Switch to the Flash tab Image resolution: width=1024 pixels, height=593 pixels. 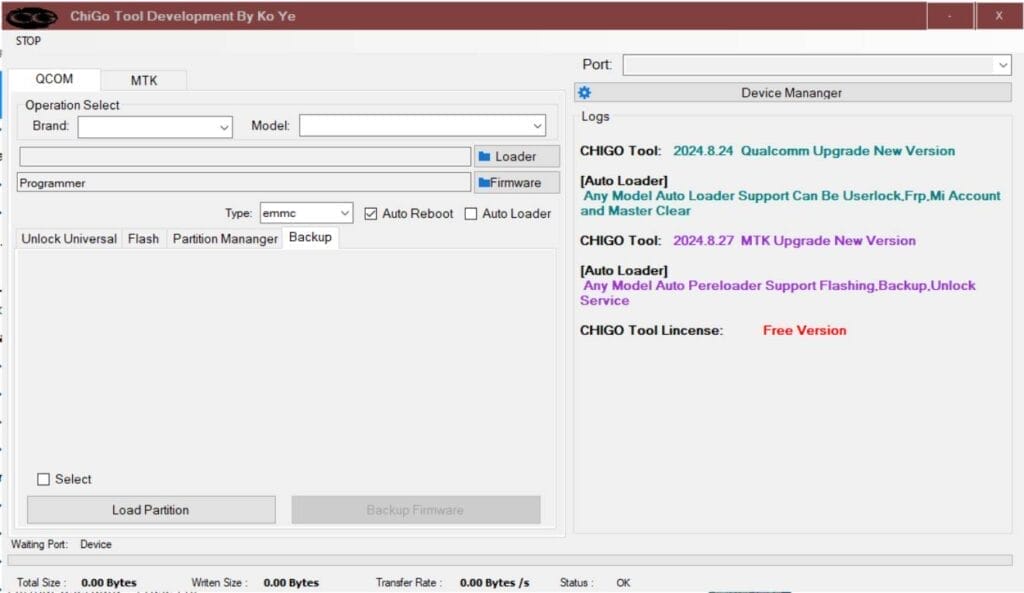tap(143, 239)
